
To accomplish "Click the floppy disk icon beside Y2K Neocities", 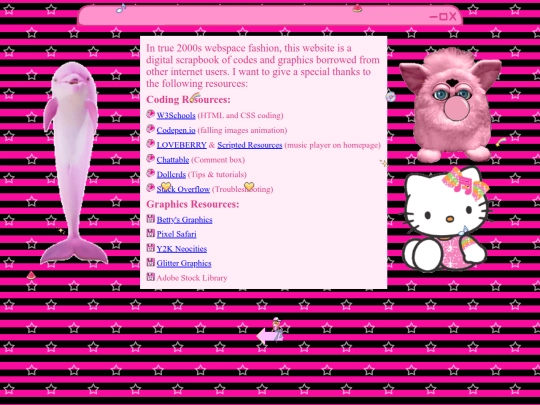I will [x=150, y=248].
